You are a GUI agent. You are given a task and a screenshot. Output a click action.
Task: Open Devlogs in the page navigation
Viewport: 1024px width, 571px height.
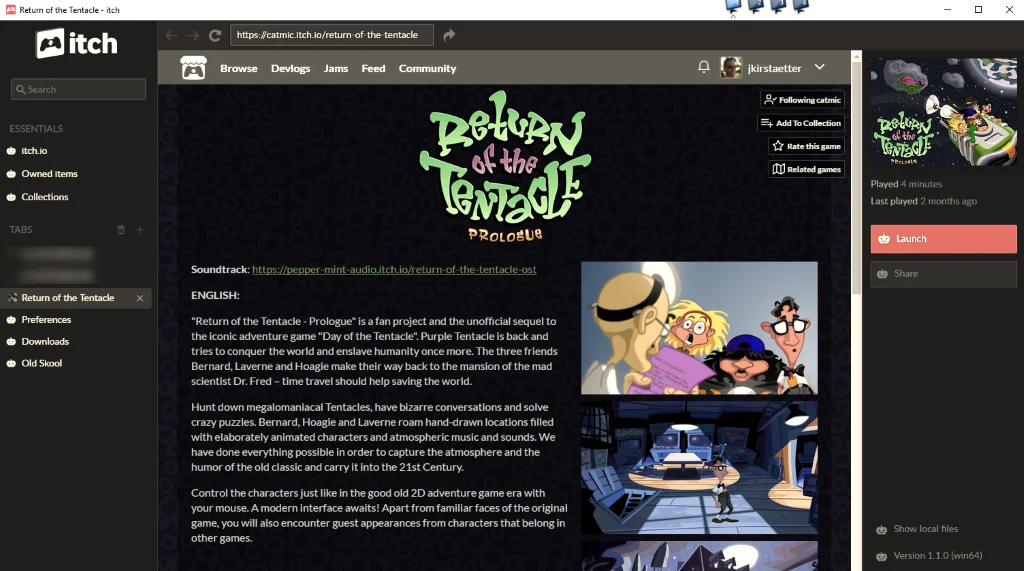point(291,68)
